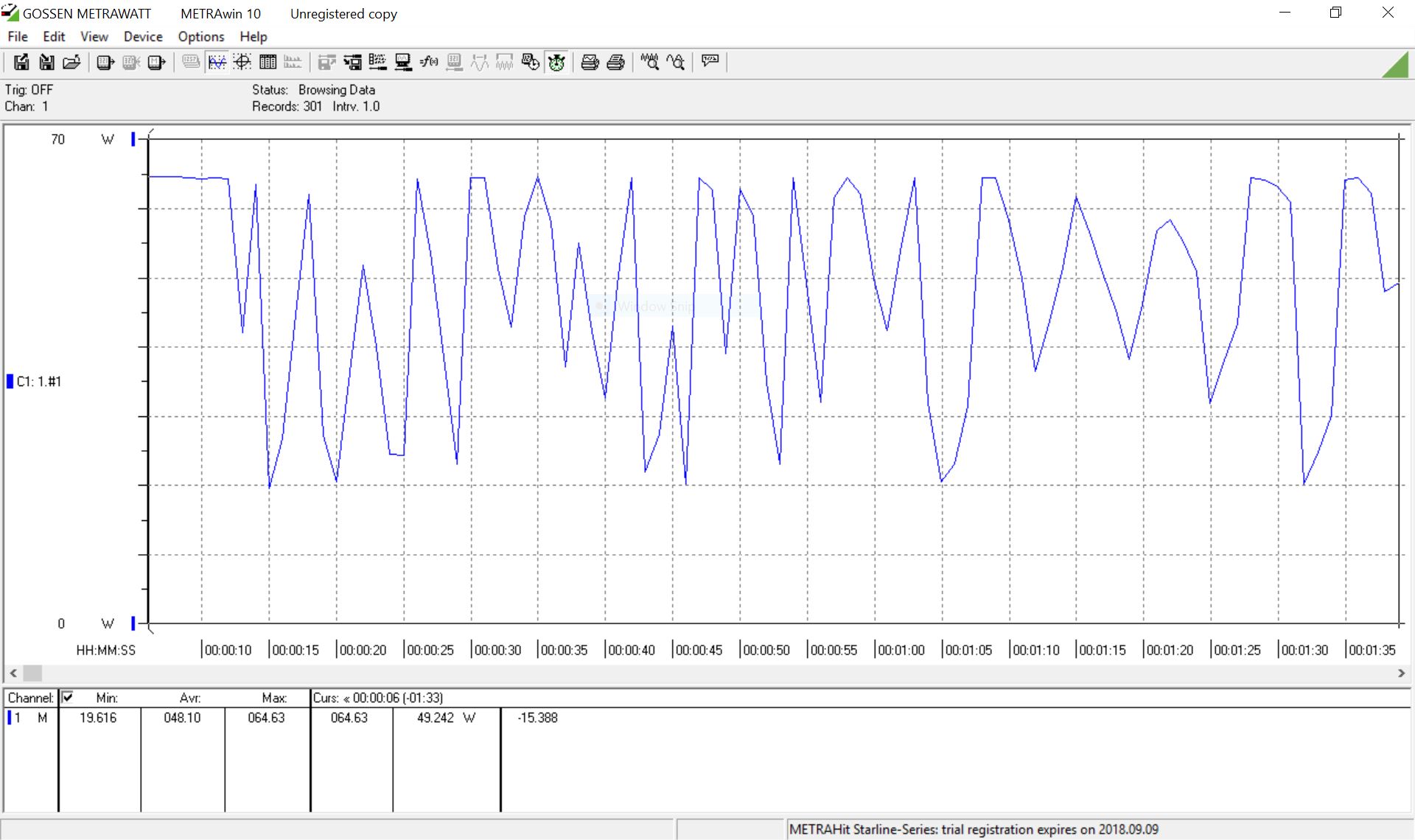
Task: Open the View menu
Action: click(x=94, y=37)
